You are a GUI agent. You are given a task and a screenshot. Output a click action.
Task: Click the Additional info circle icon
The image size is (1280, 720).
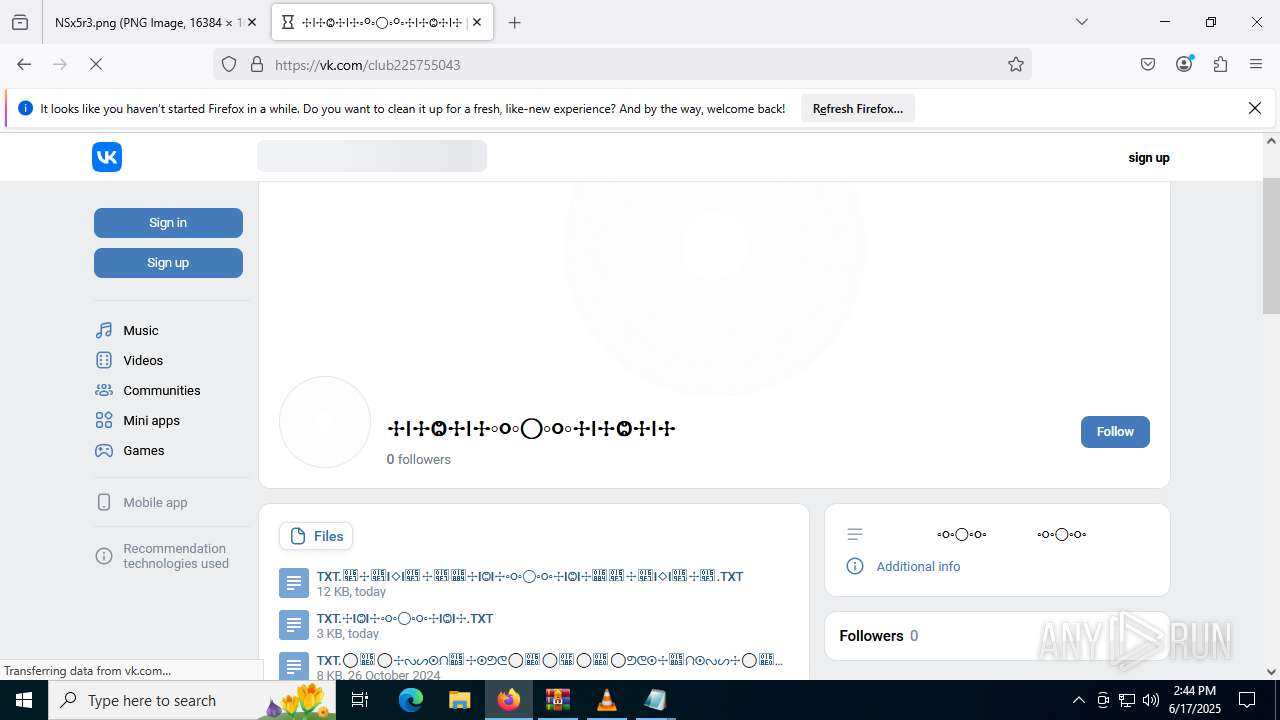tap(855, 566)
